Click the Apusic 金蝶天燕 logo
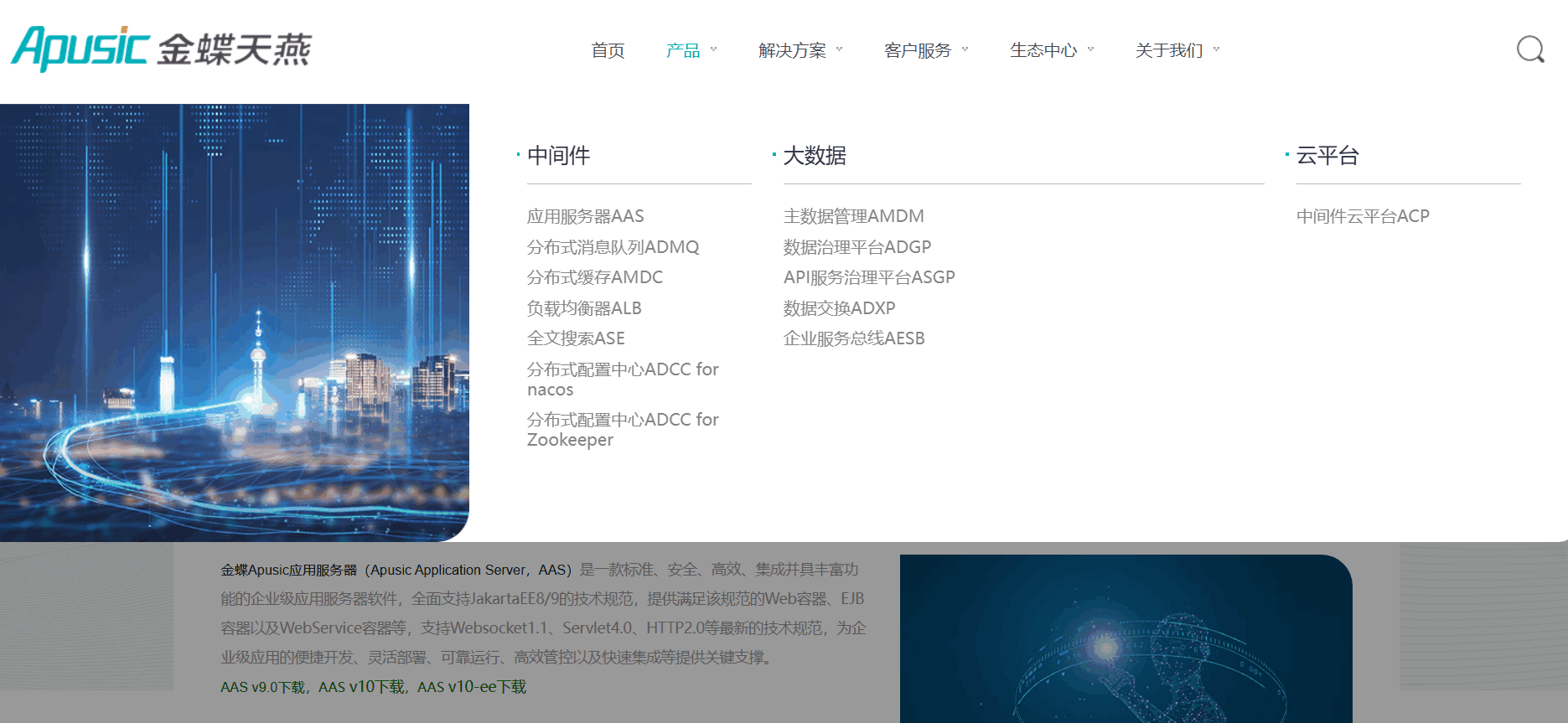Image resolution: width=1568 pixels, height=723 pixels. [x=161, y=49]
